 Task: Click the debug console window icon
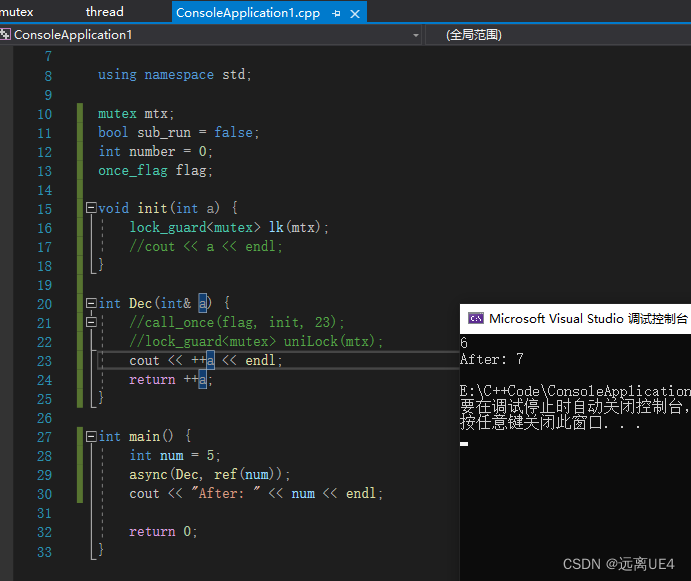[476, 318]
